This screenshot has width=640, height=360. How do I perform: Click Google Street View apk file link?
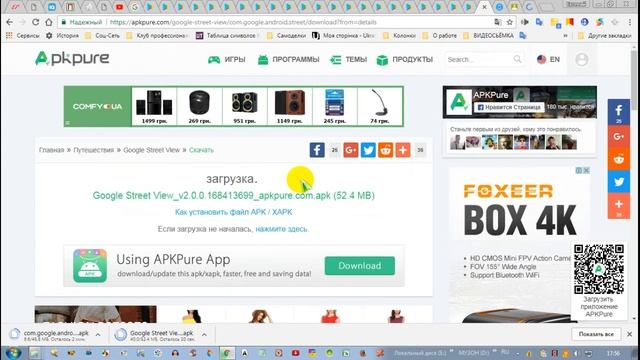[233, 196]
